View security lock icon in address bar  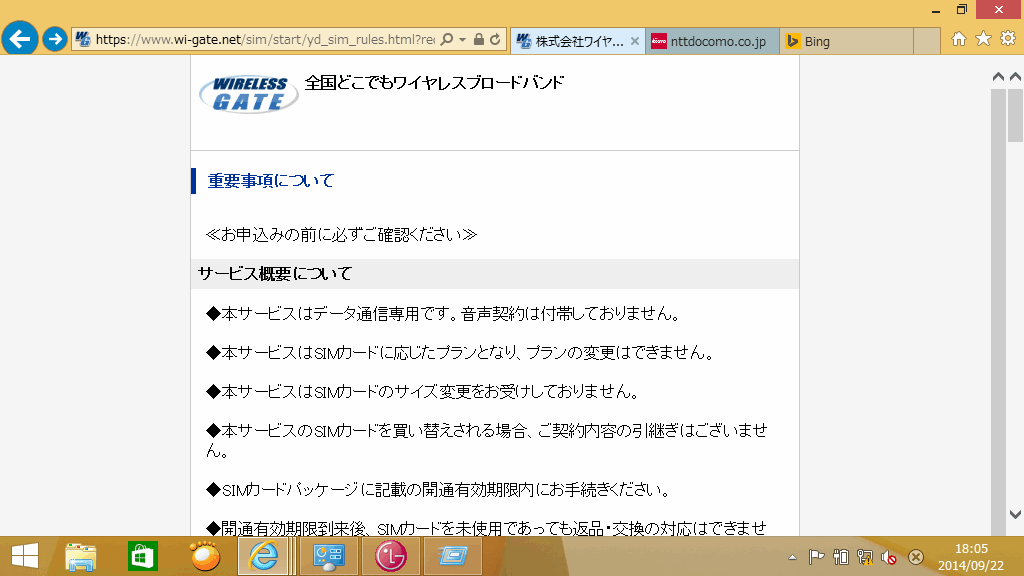(x=479, y=40)
